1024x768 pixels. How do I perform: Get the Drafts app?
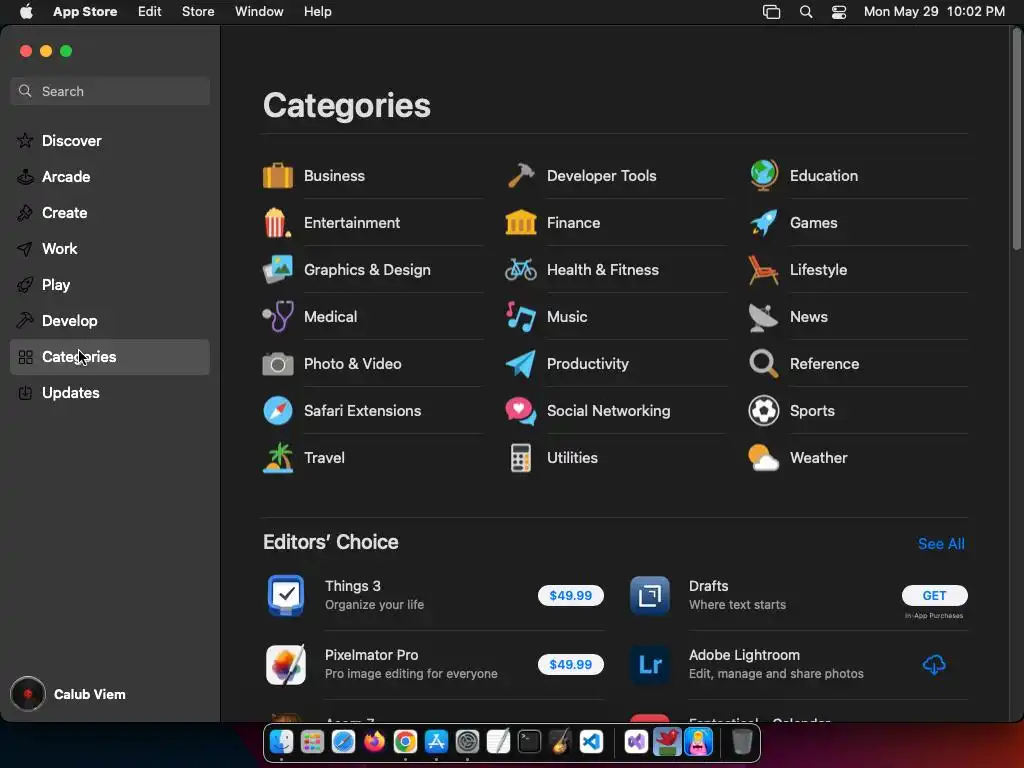935,596
